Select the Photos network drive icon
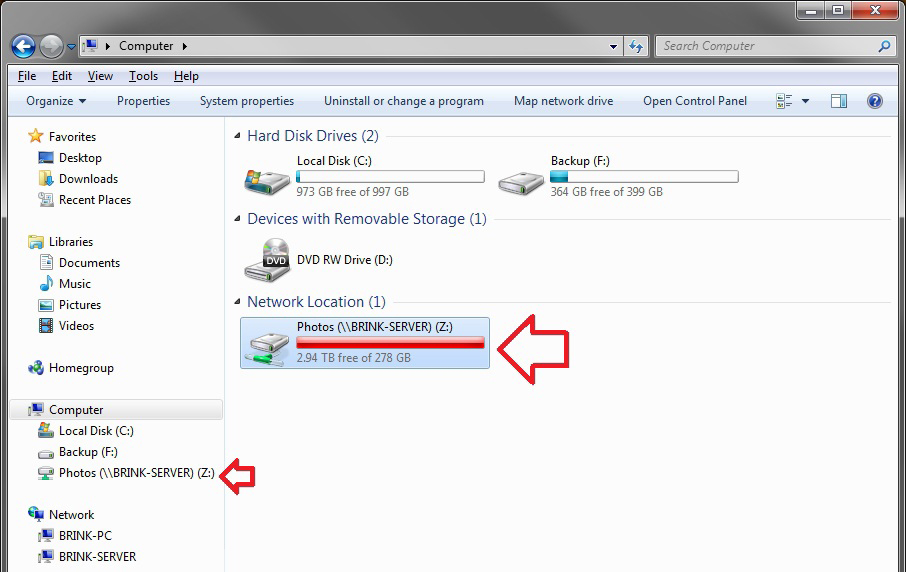The height and width of the screenshot is (572, 906). point(267,348)
